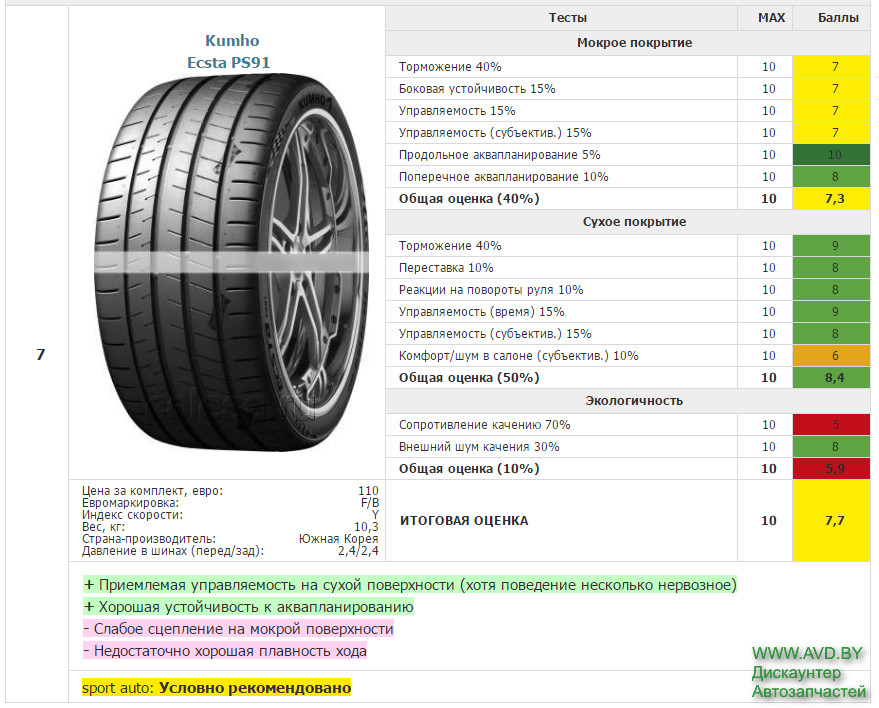Click the red ecology overall score 5,9

(831, 469)
